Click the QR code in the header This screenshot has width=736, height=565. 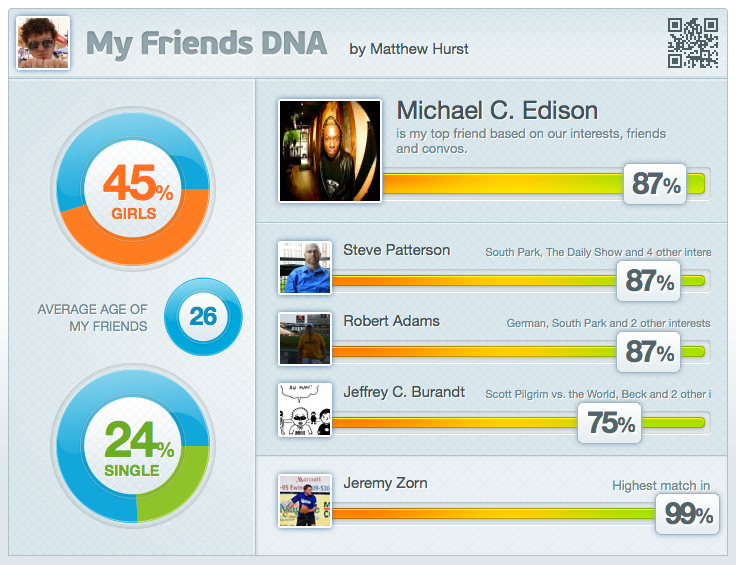click(x=693, y=42)
